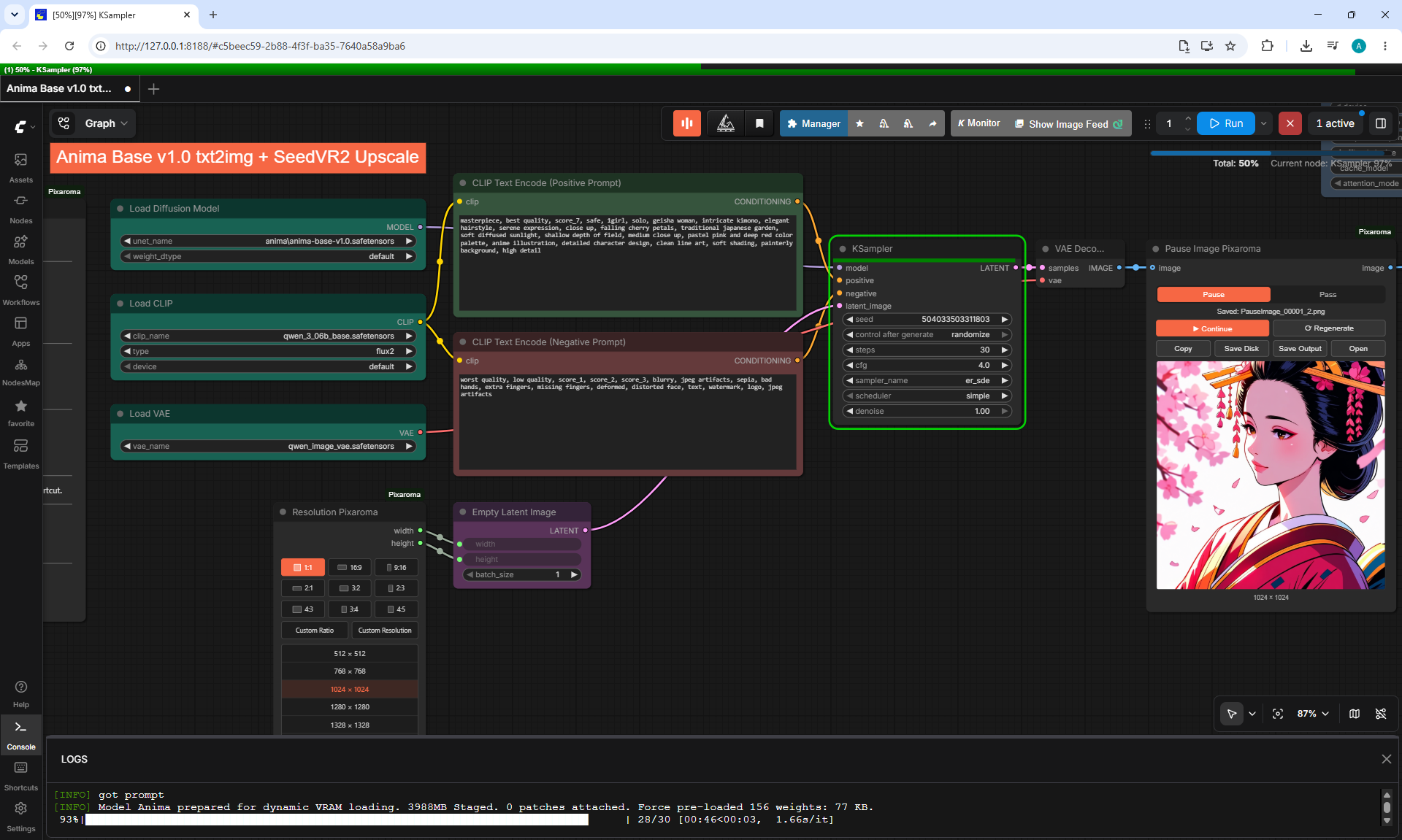Toggle Show Image Feed
Screen dimensions: 1402x840
click(x=1069, y=124)
